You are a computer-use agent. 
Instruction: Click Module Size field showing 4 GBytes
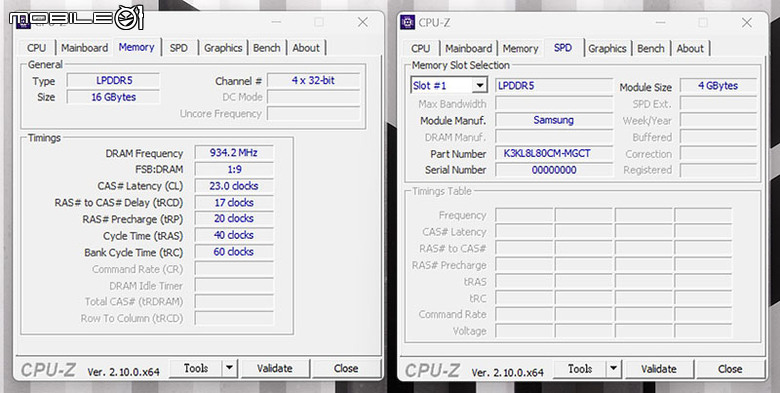coord(718,86)
